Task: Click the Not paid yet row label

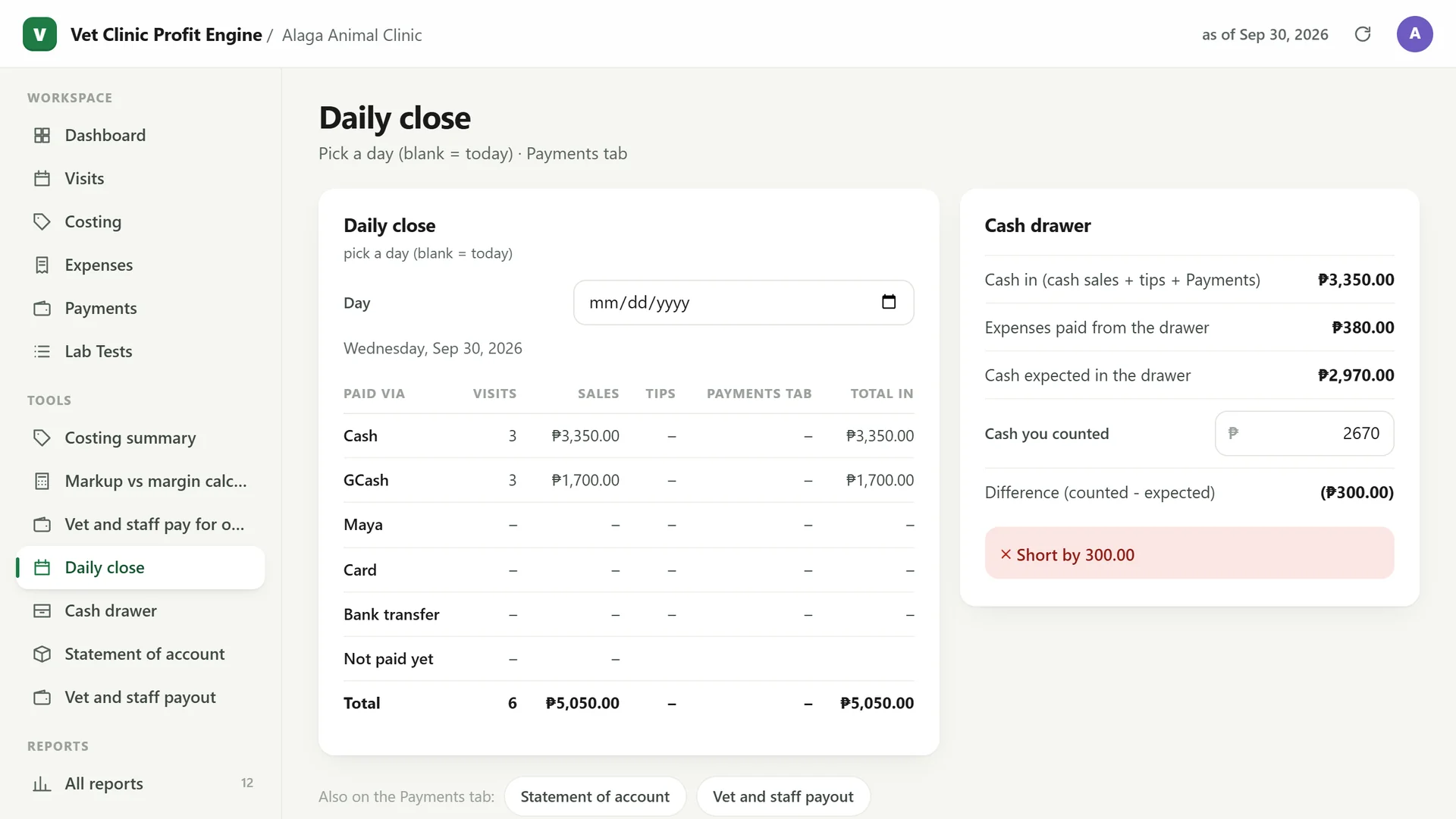Action: (388, 659)
